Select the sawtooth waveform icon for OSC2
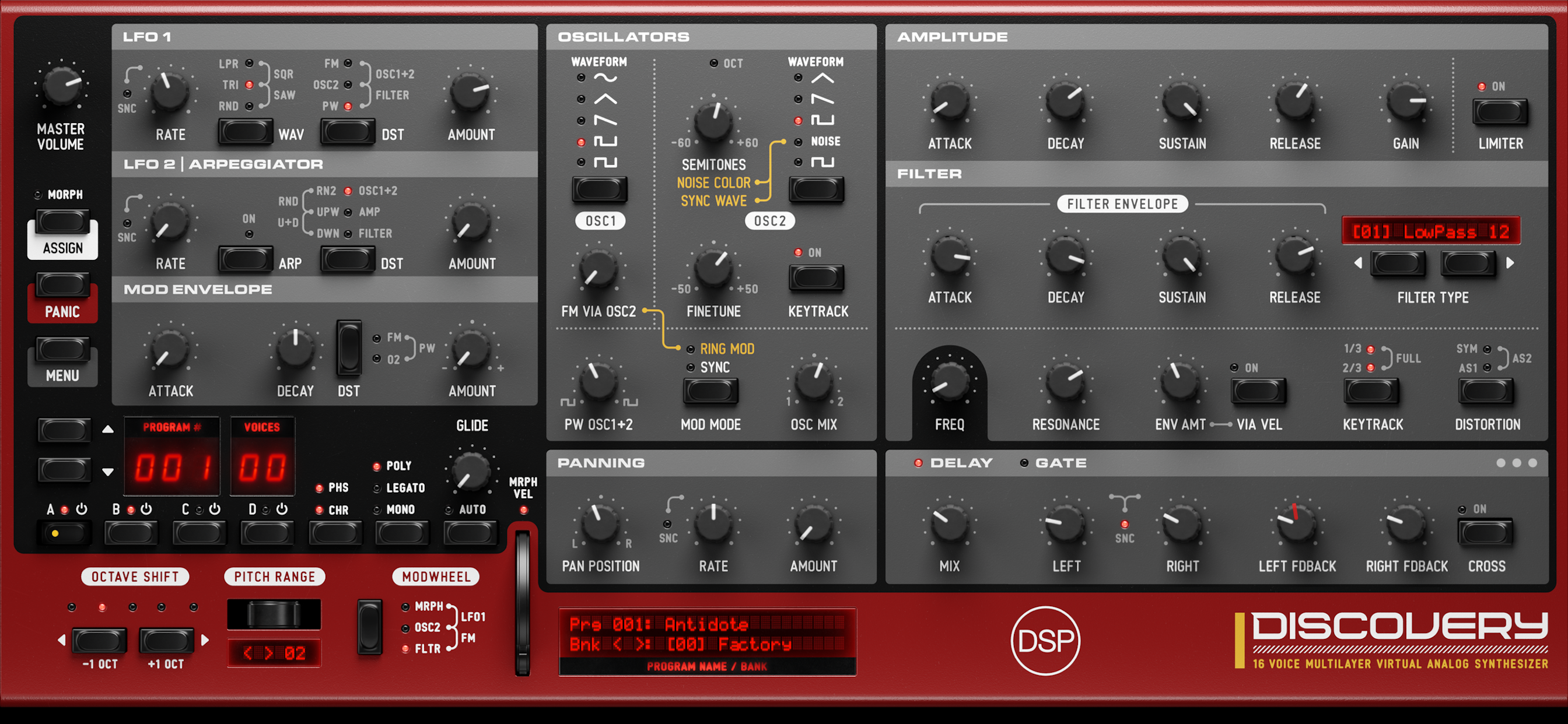This screenshot has width=1568, height=724. click(x=822, y=99)
